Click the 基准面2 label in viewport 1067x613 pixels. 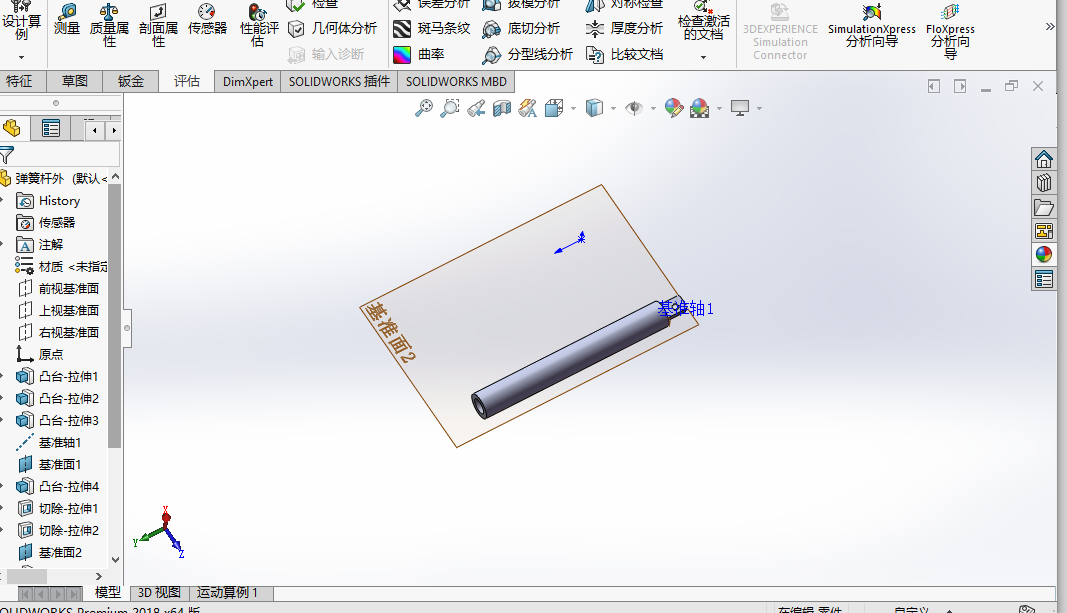pyautogui.click(x=390, y=332)
